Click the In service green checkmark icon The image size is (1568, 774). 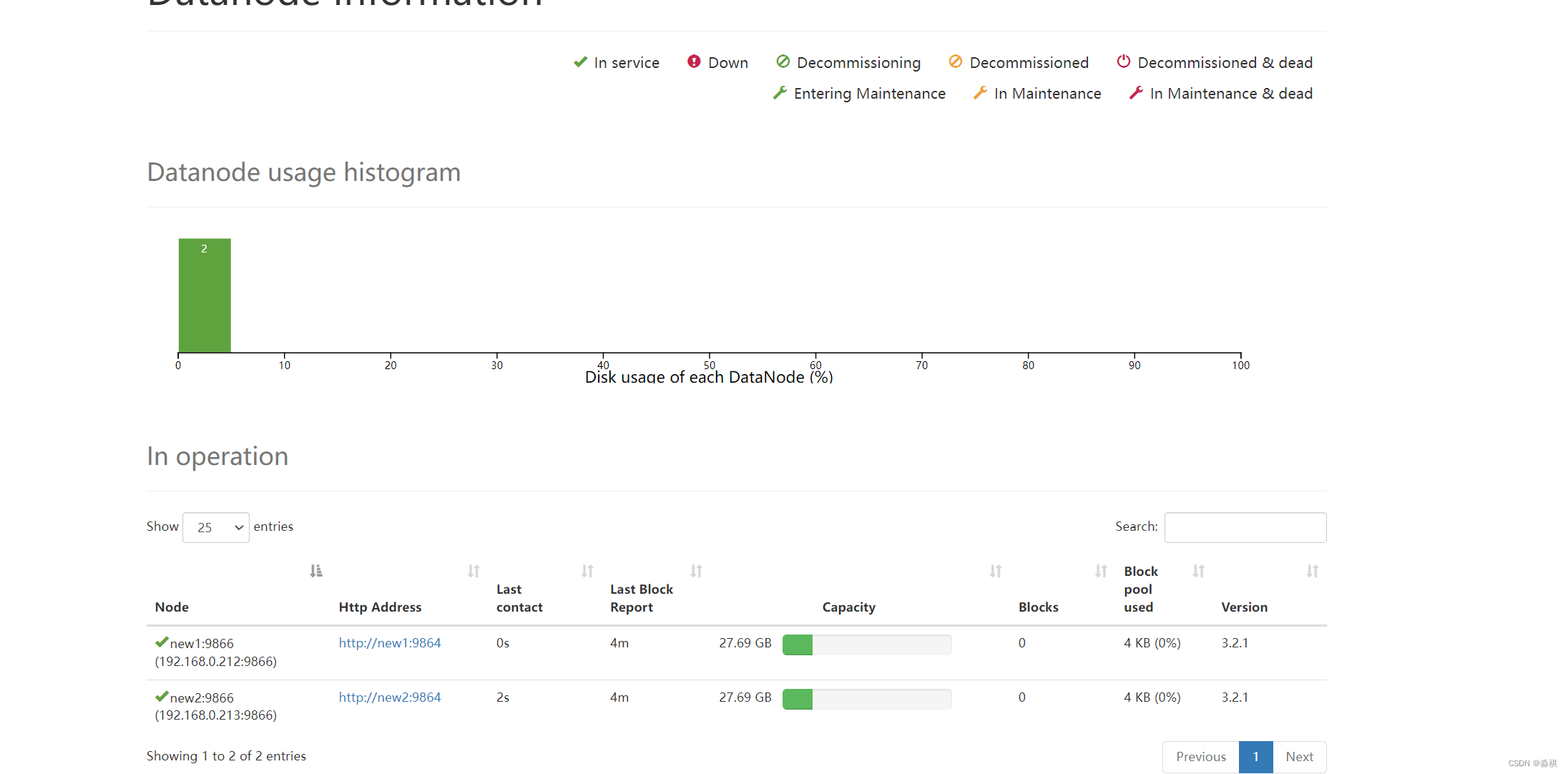pyautogui.click(x=580, y=62)
